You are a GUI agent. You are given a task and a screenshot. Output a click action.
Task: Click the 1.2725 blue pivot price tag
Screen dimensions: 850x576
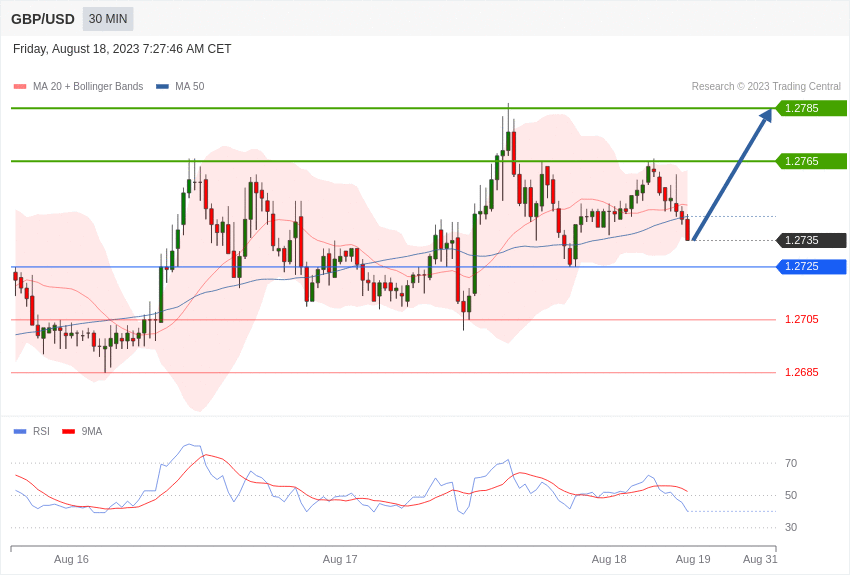812,267
